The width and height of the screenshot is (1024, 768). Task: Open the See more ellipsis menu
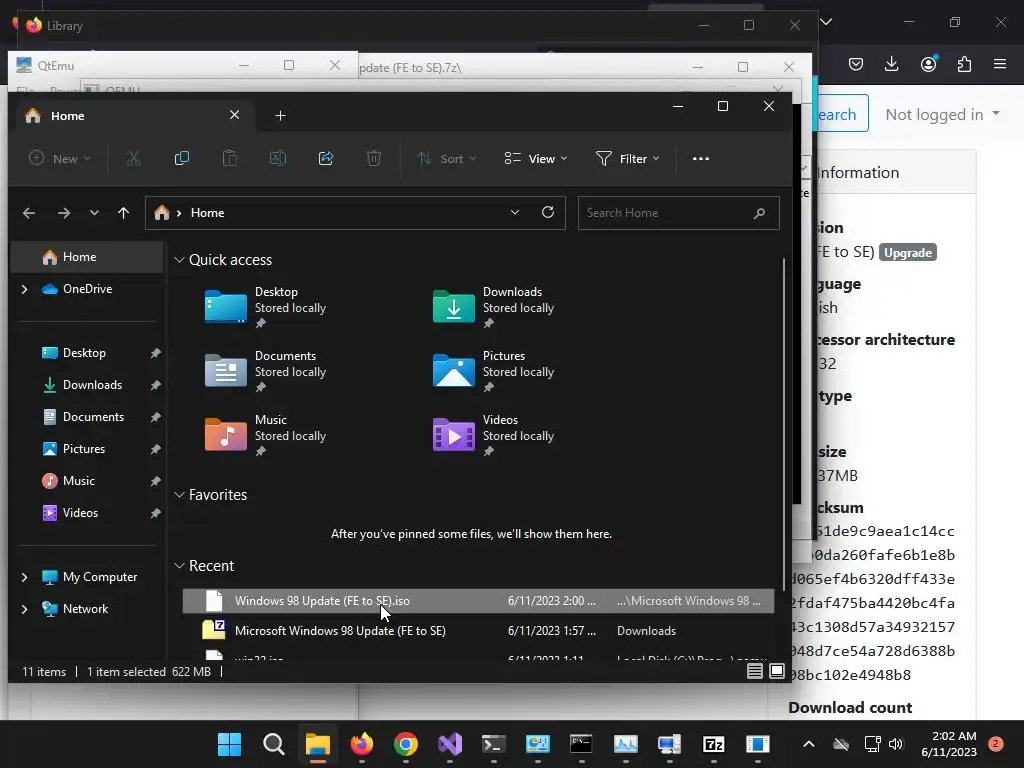click(701, 158)
